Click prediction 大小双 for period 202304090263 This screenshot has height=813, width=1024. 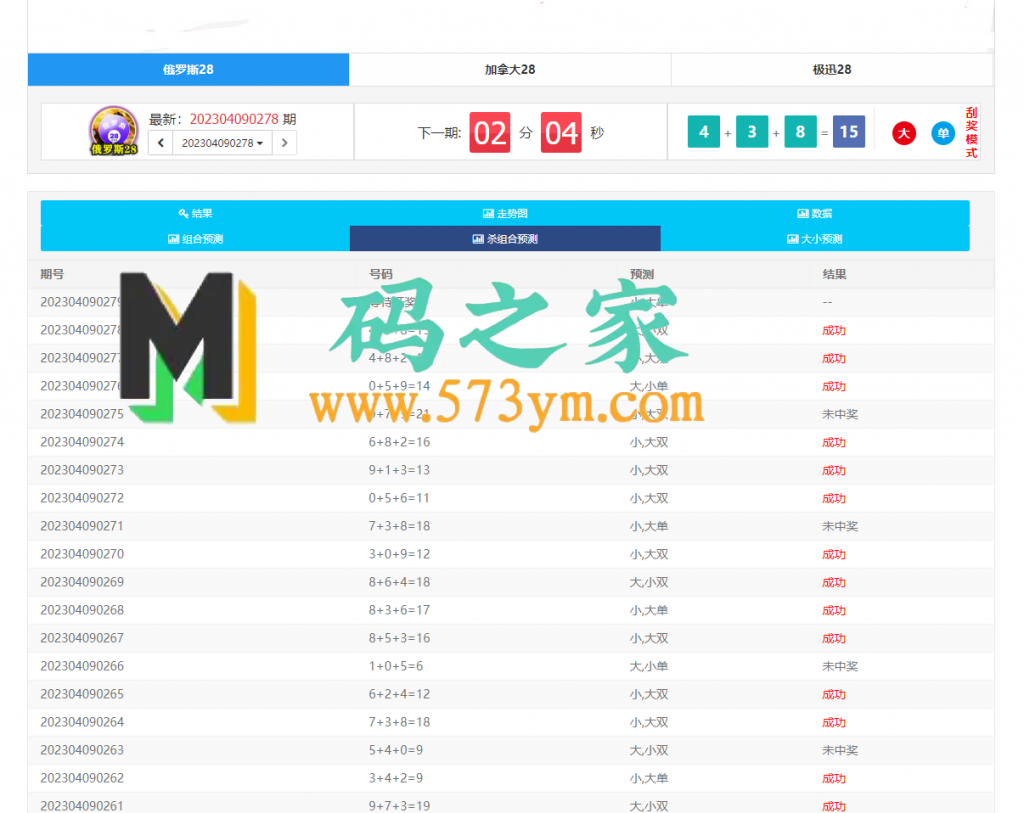[x=648, y=750]
